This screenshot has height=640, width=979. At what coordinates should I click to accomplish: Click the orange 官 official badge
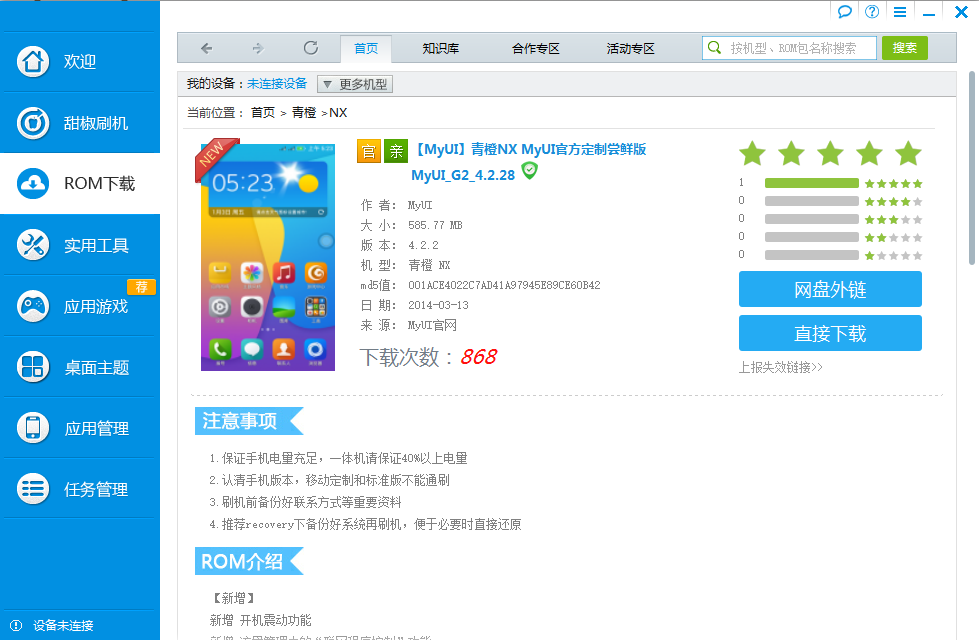(369, 150)
